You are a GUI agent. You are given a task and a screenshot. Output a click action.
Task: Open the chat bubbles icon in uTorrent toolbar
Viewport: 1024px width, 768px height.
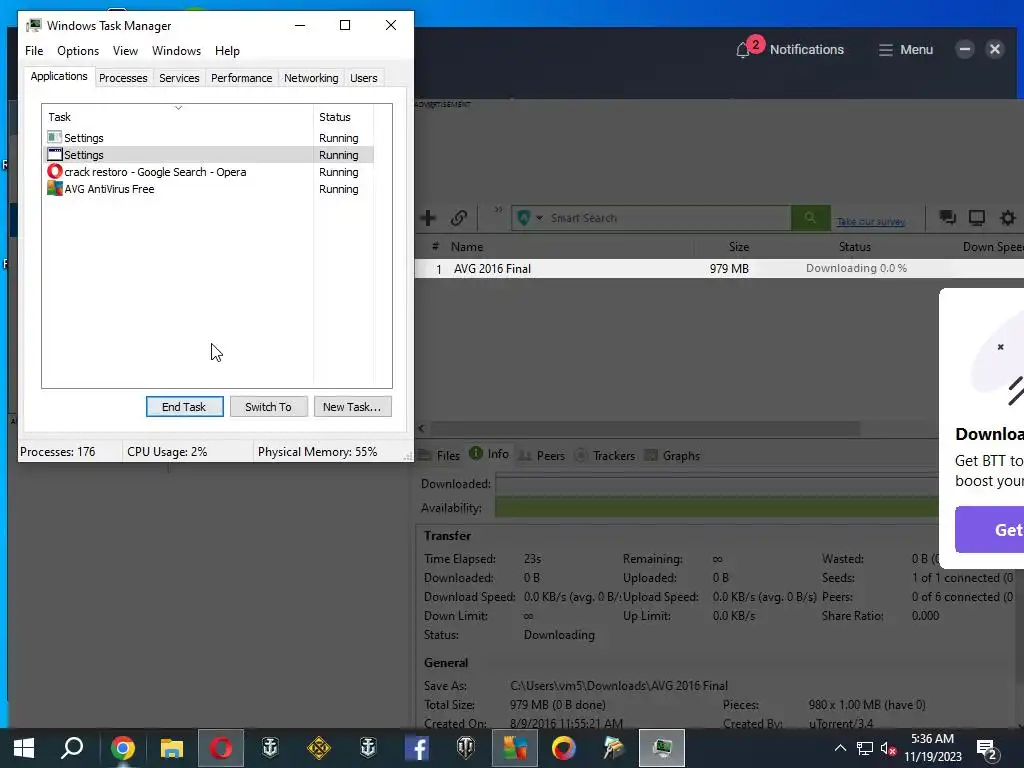[x=948, y=218]
